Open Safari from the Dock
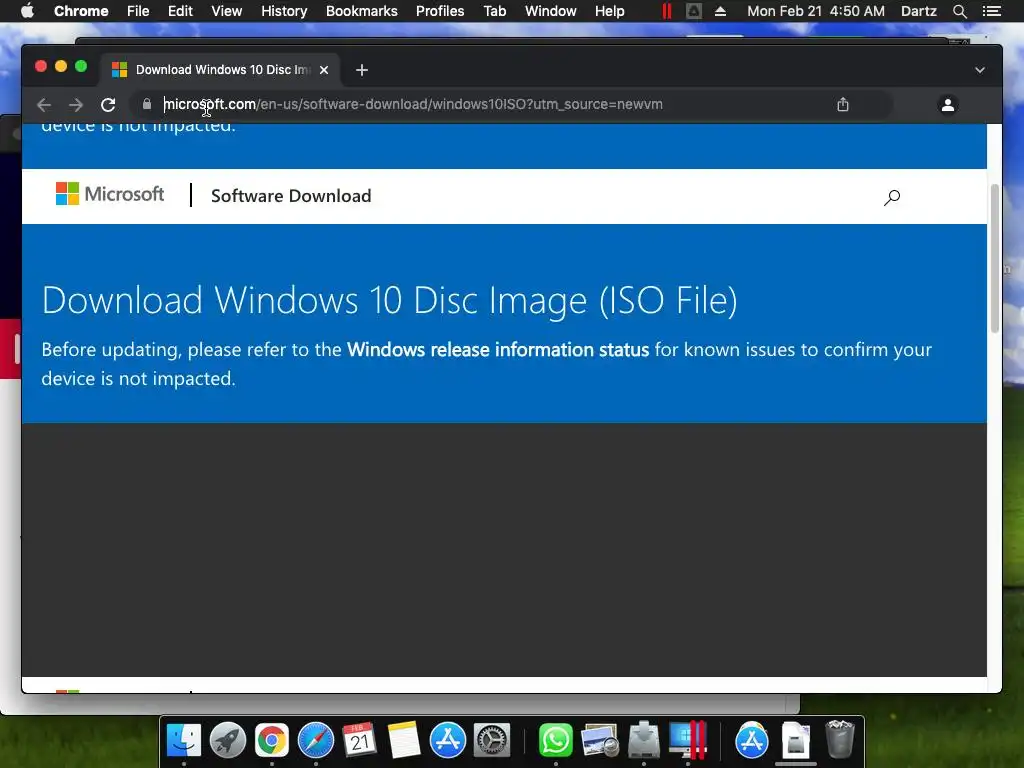The height and width of the screenshot is (768, 1024). click(x=316, y=740)
